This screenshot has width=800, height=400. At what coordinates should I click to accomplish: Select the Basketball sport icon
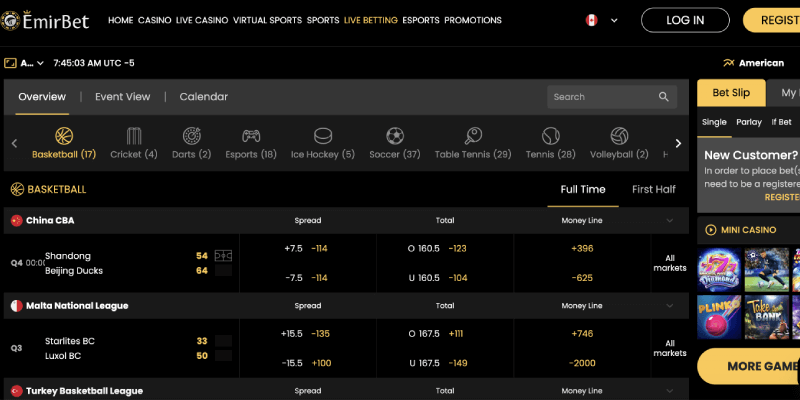click(64, 136)
